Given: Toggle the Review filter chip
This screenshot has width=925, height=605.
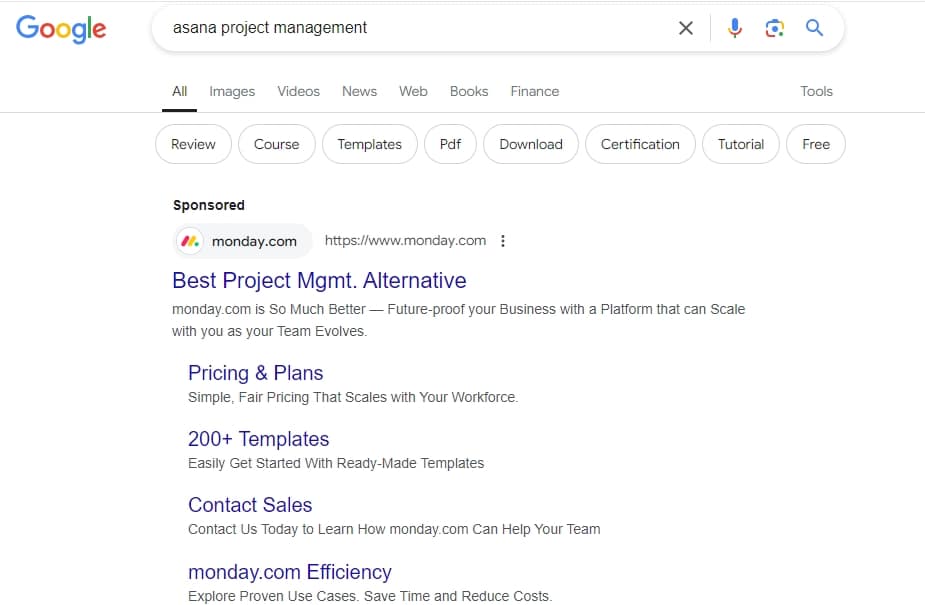Looking at the screenshot, I should pos(193,144).
